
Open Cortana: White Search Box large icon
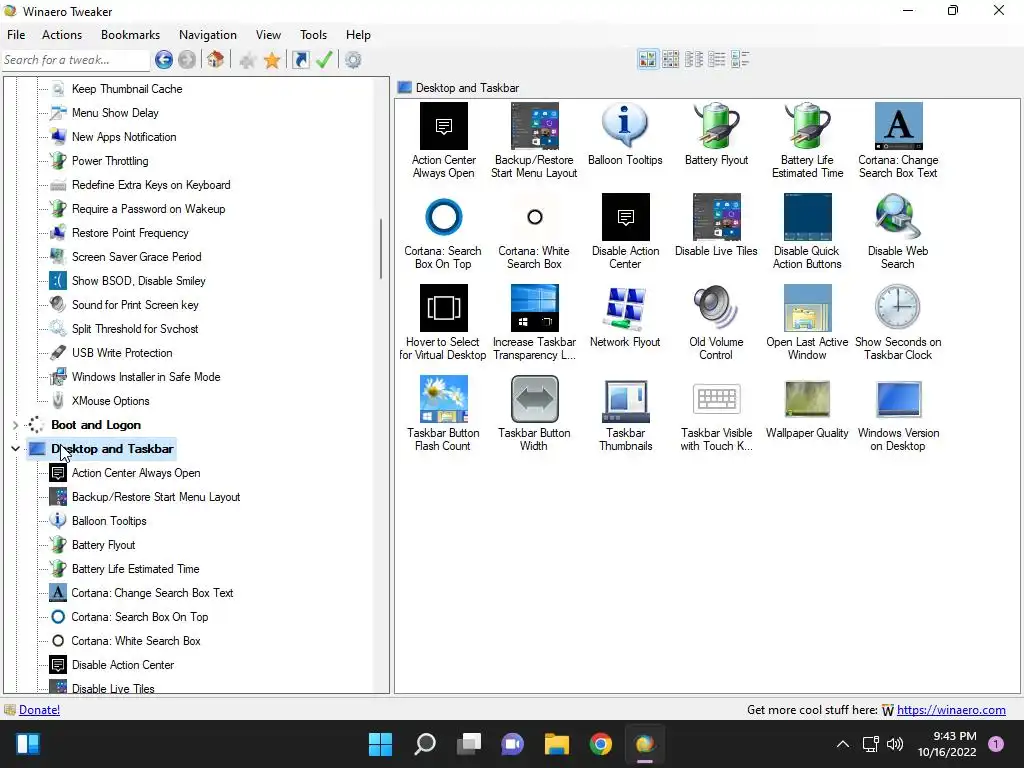534,217
